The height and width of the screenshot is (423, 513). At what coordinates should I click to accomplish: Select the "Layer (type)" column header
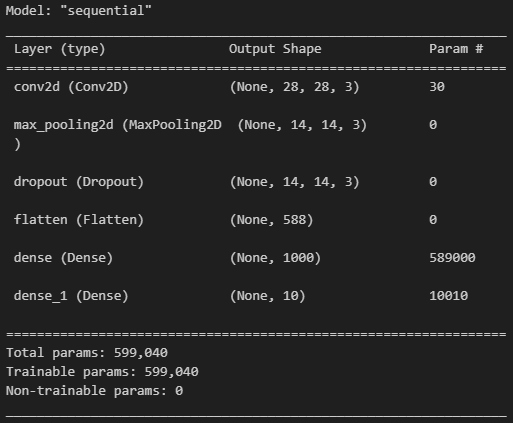pos(60,49)
